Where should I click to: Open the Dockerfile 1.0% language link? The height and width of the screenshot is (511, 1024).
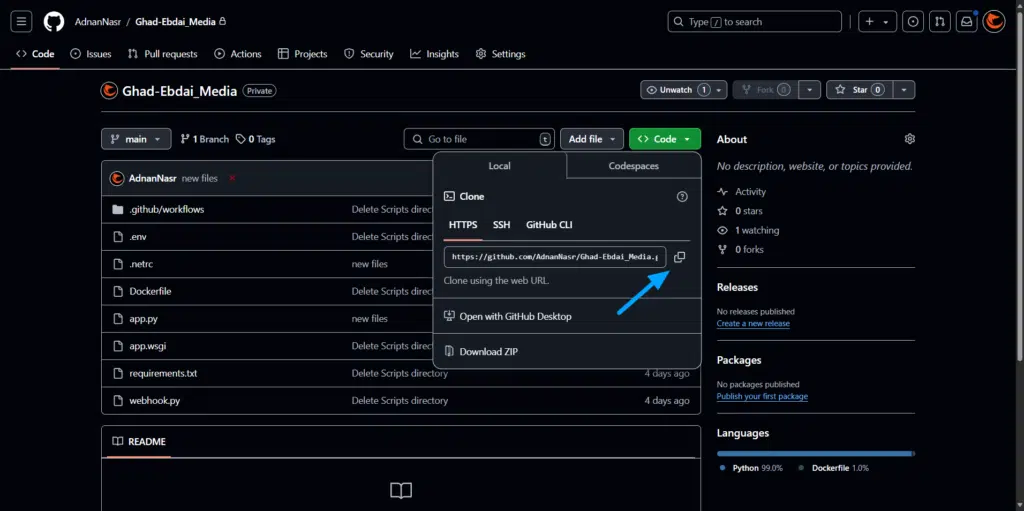coord(834,468)
